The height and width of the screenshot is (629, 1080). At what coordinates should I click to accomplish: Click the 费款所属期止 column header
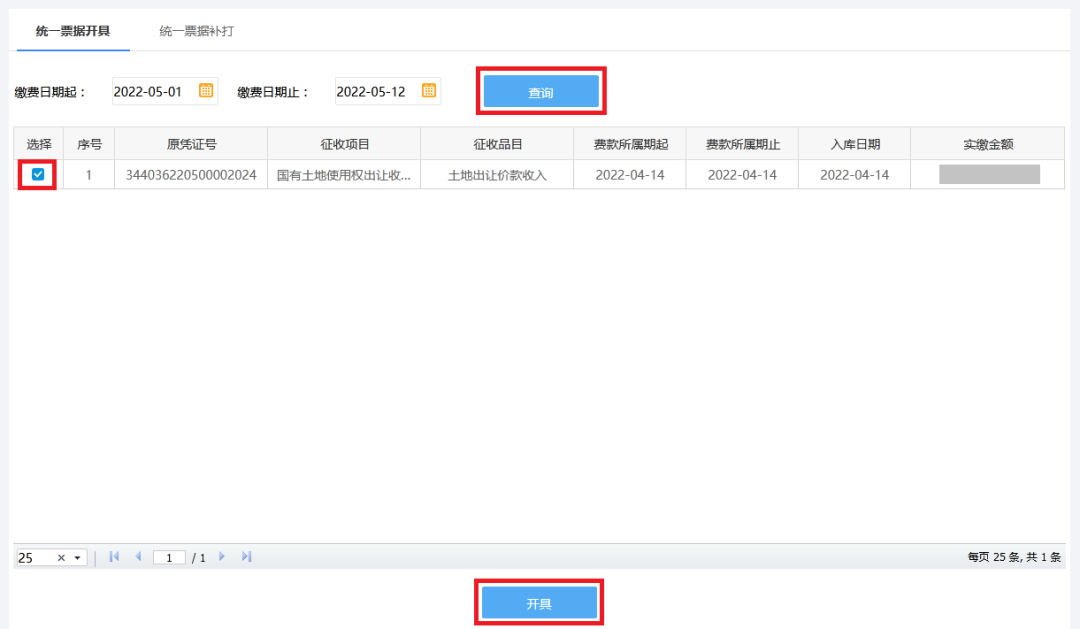742,144
